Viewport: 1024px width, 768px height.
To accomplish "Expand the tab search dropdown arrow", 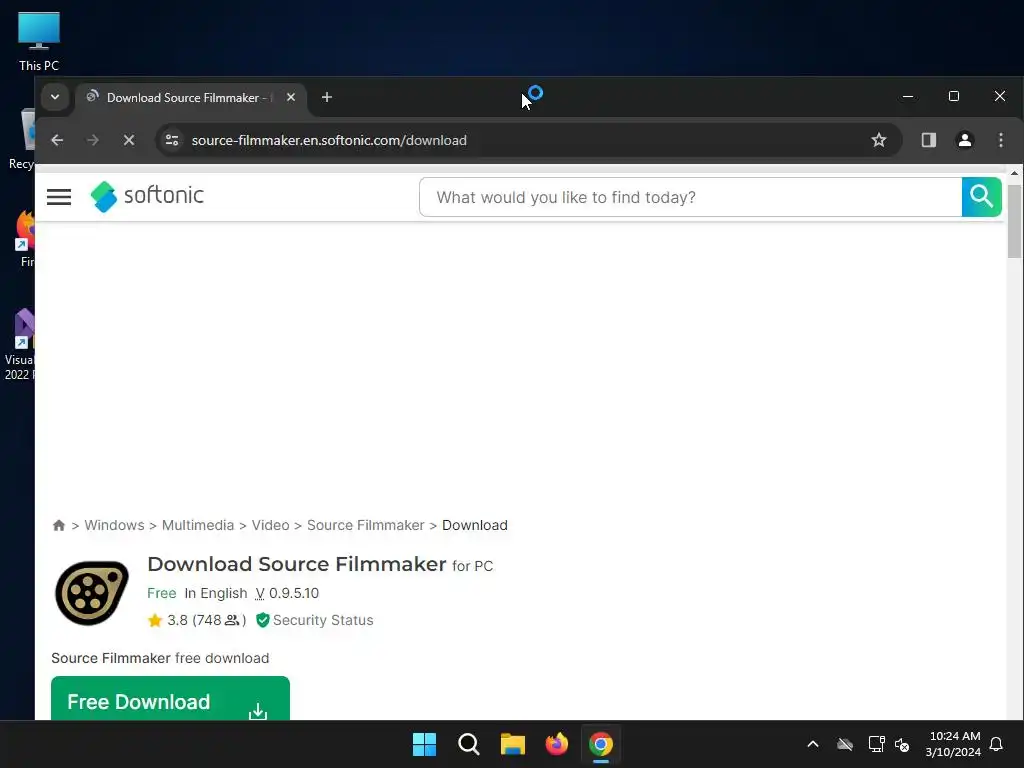I will pyautogui.click(x=55, y=97).
